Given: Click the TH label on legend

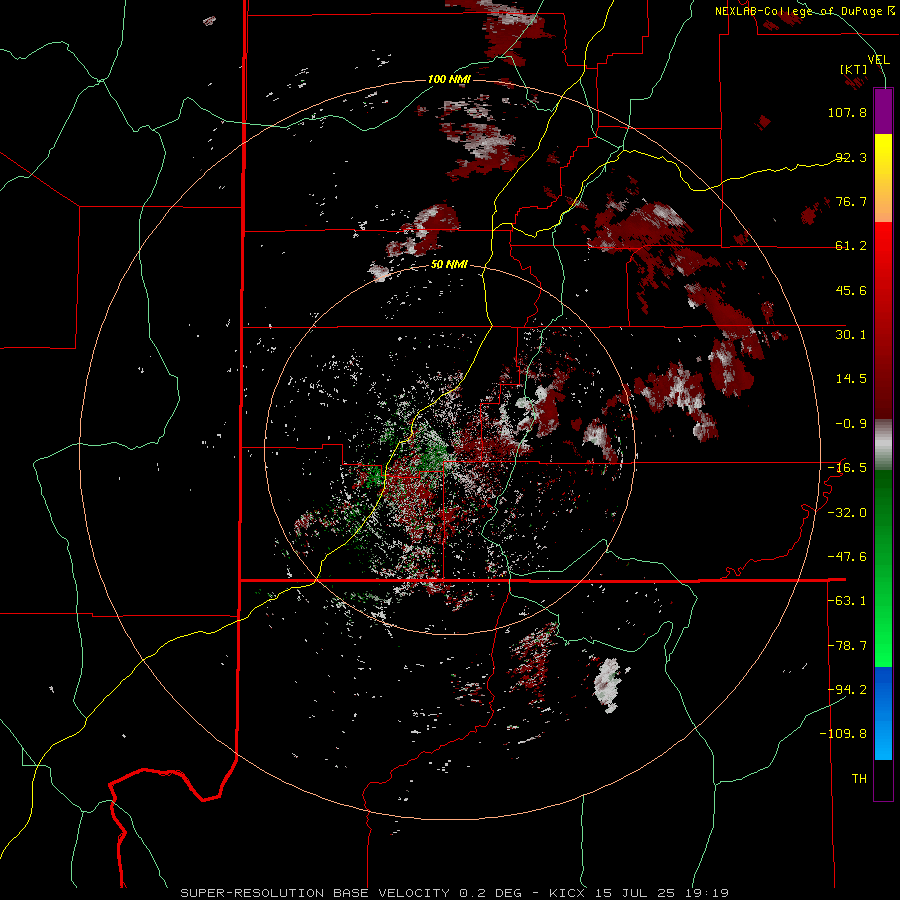Looking at the screenshot, I should coord(859,779).
